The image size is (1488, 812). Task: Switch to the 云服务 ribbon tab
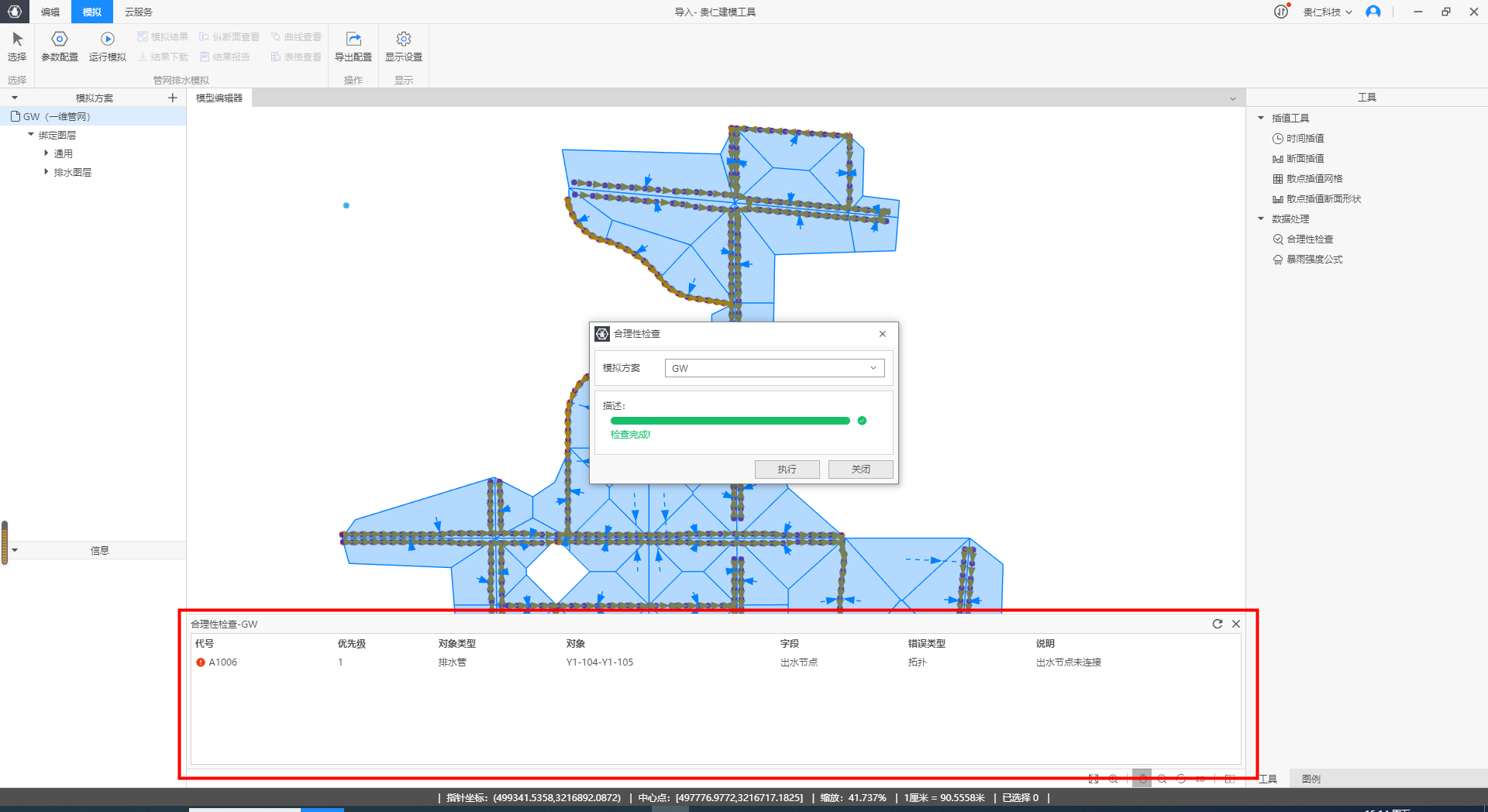point(139,12)
